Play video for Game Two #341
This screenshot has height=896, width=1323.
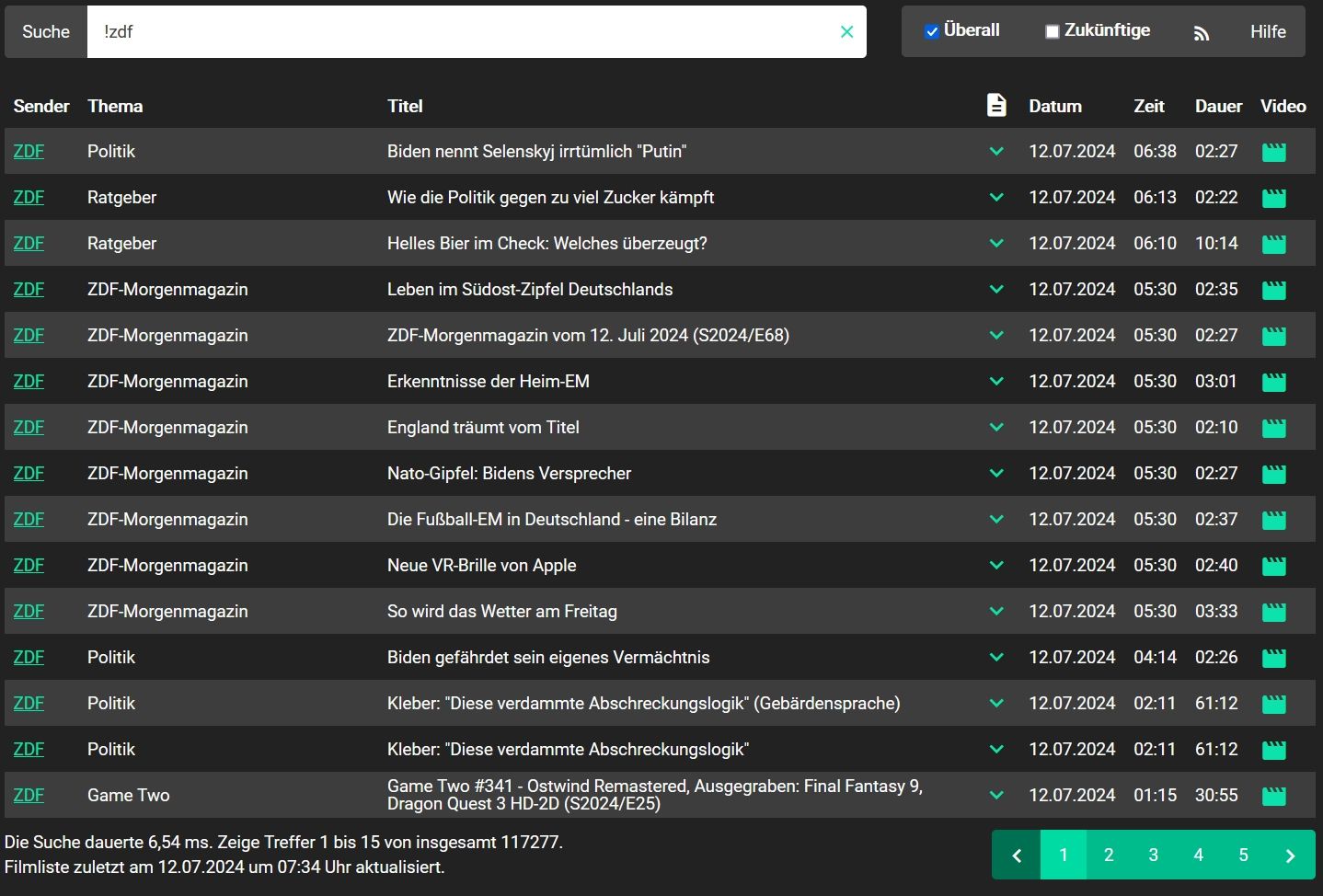click(1273, 796)
